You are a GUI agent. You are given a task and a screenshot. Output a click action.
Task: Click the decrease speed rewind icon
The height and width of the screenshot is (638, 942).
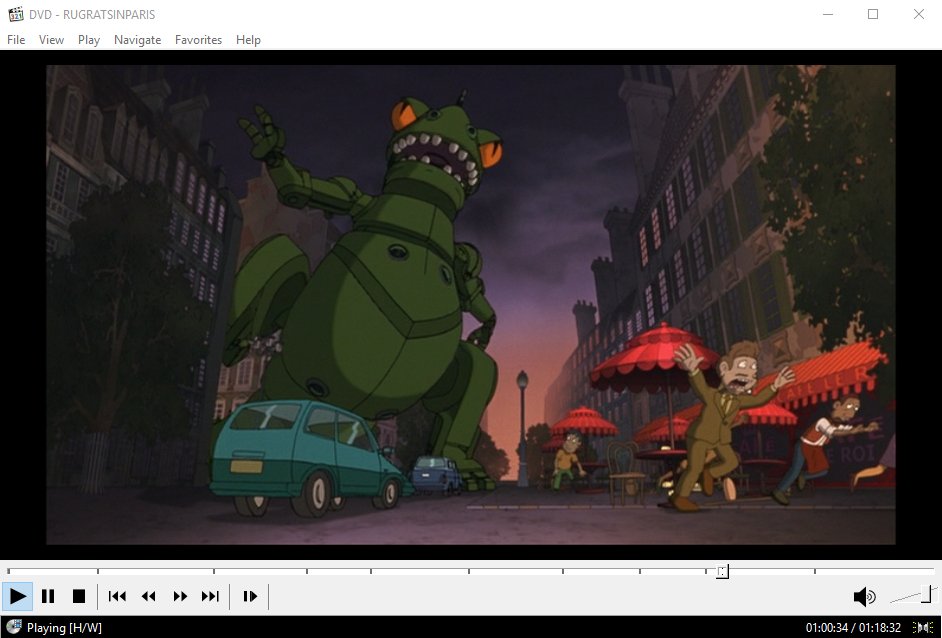[x=148, y=596]
